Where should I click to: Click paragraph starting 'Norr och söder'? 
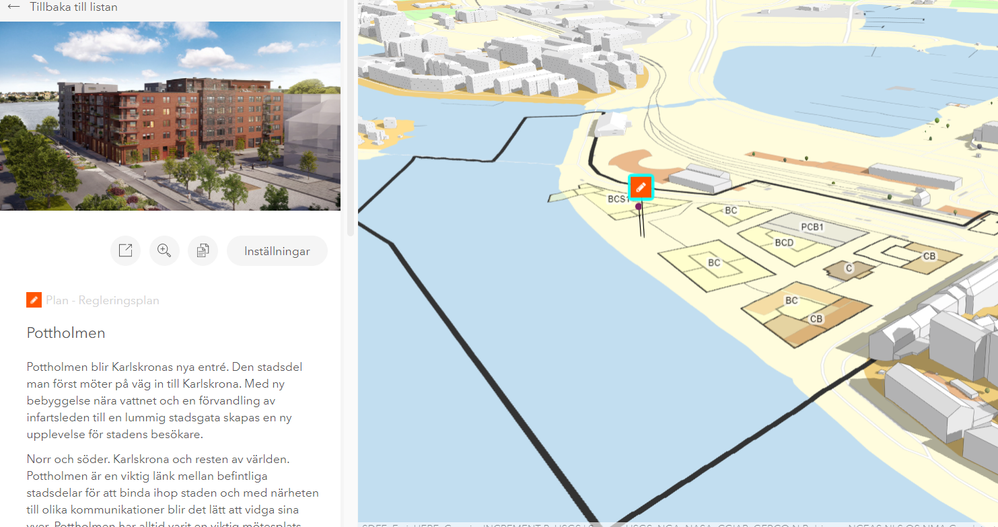pyautogui.click(x=172, y=492)
